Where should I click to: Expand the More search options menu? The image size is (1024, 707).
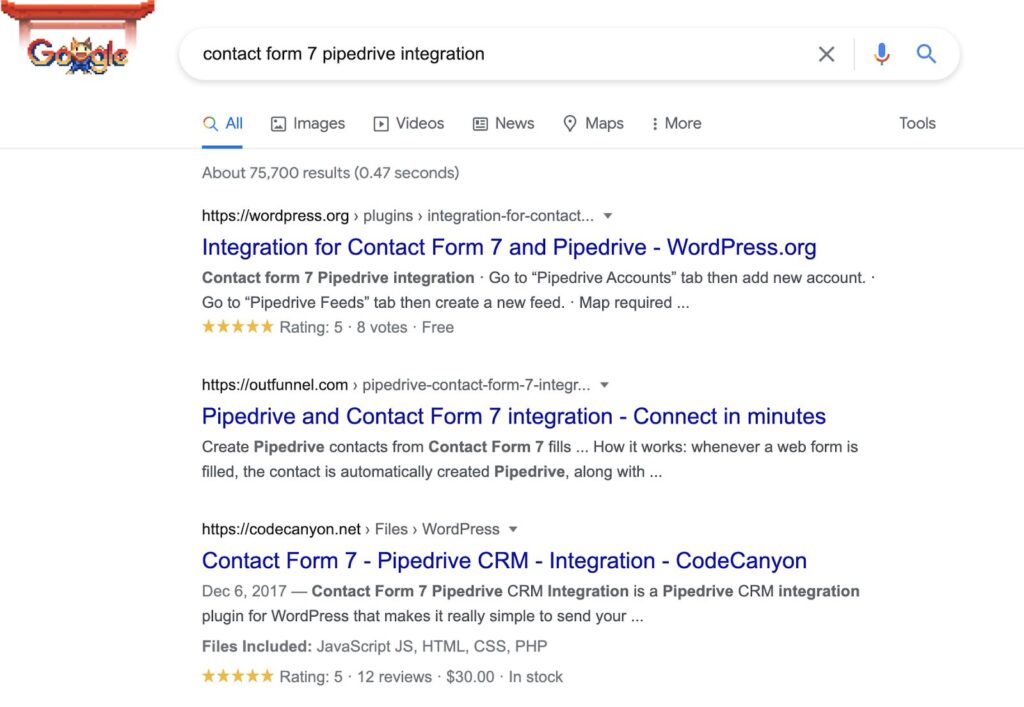point(676,123)
